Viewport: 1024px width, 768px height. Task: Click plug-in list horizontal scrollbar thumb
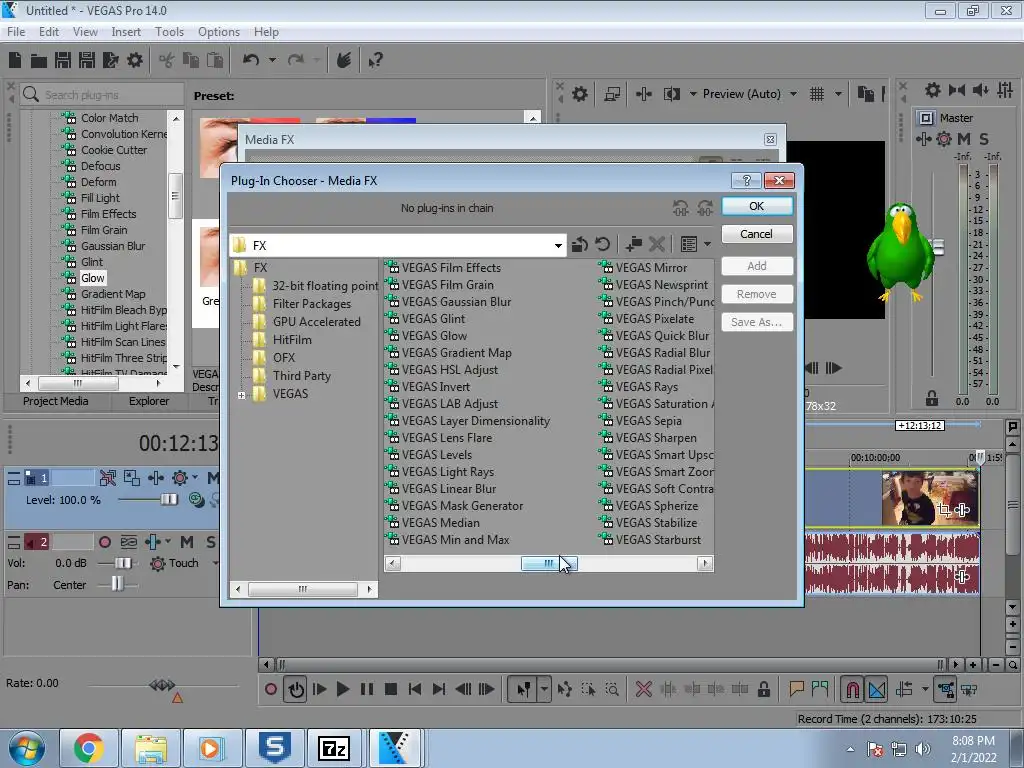549,564
